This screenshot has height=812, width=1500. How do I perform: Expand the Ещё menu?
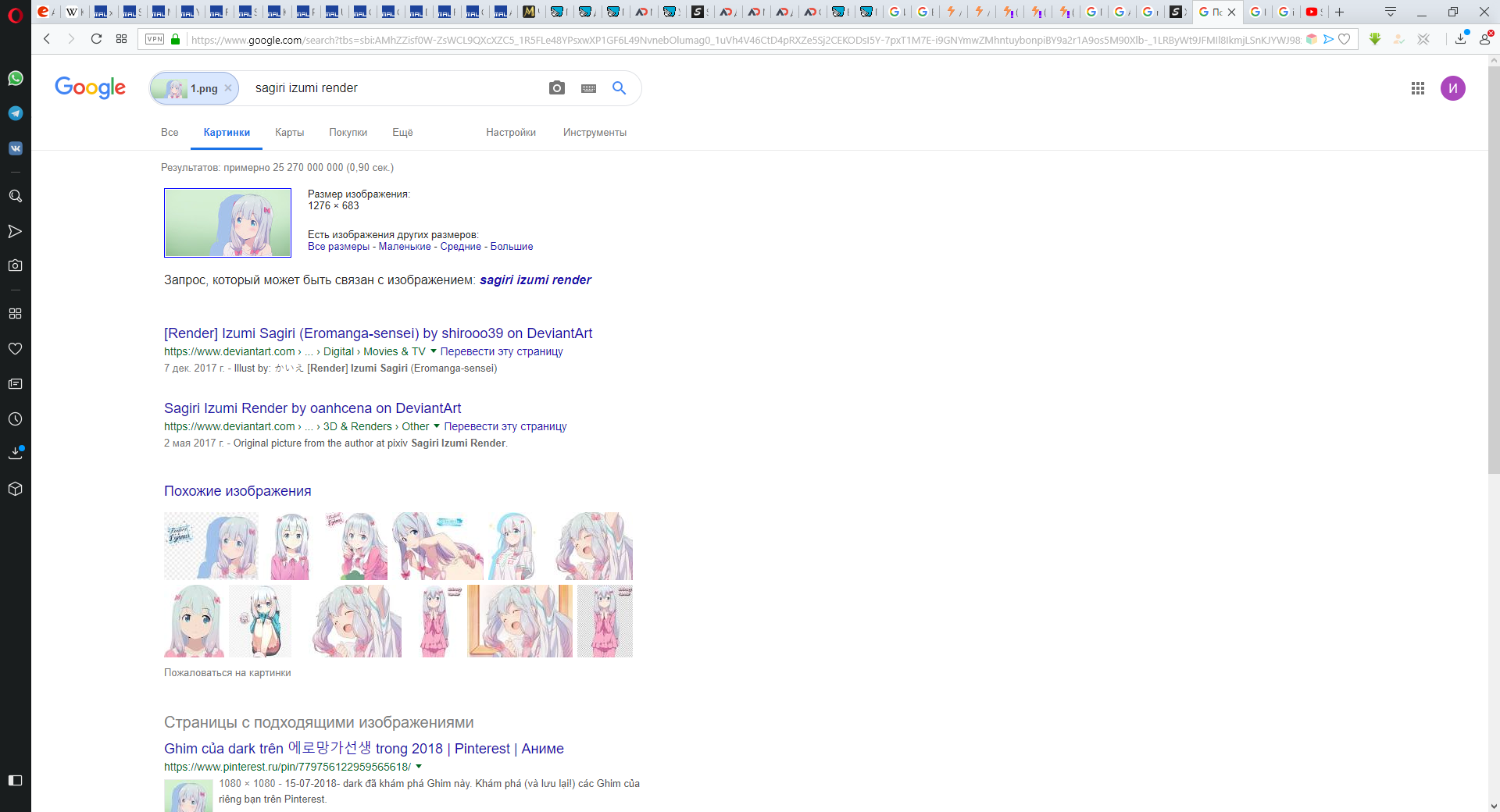[x=402, y=132]
